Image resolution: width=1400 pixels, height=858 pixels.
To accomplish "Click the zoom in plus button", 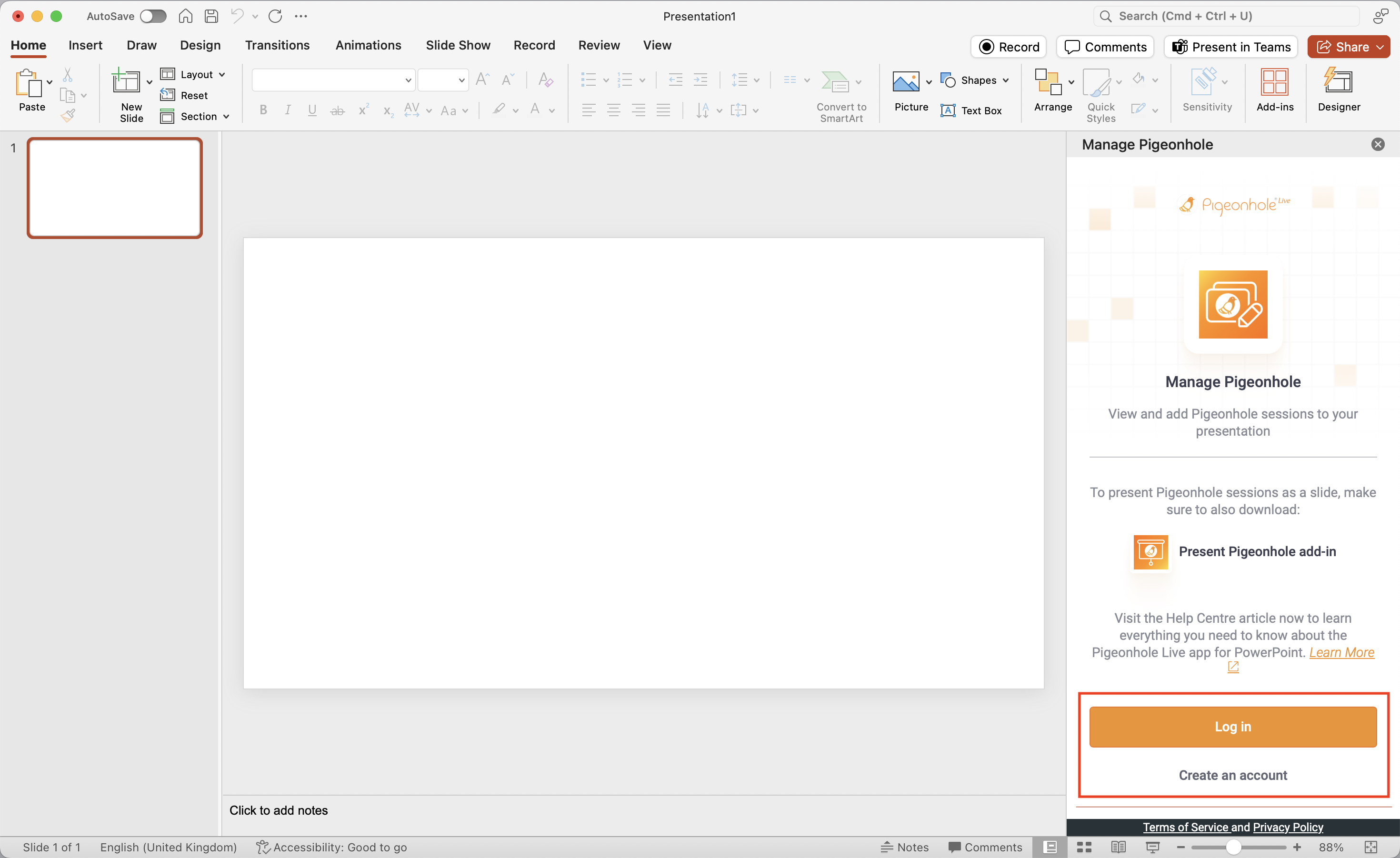I will (x=1297, y=847).
